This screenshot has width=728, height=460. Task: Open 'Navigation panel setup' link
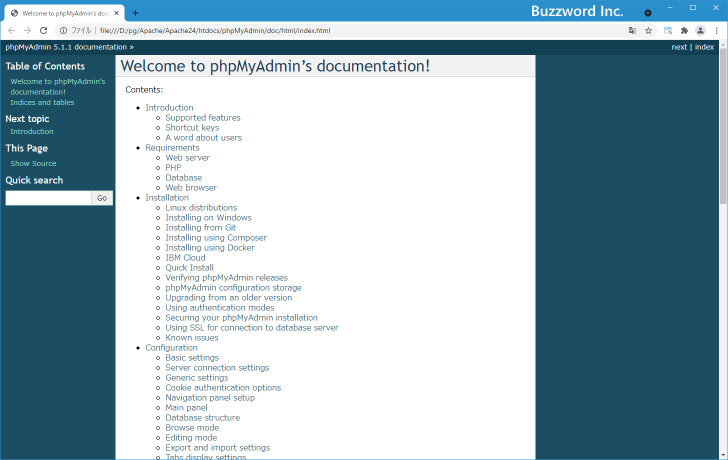[210, 398]
